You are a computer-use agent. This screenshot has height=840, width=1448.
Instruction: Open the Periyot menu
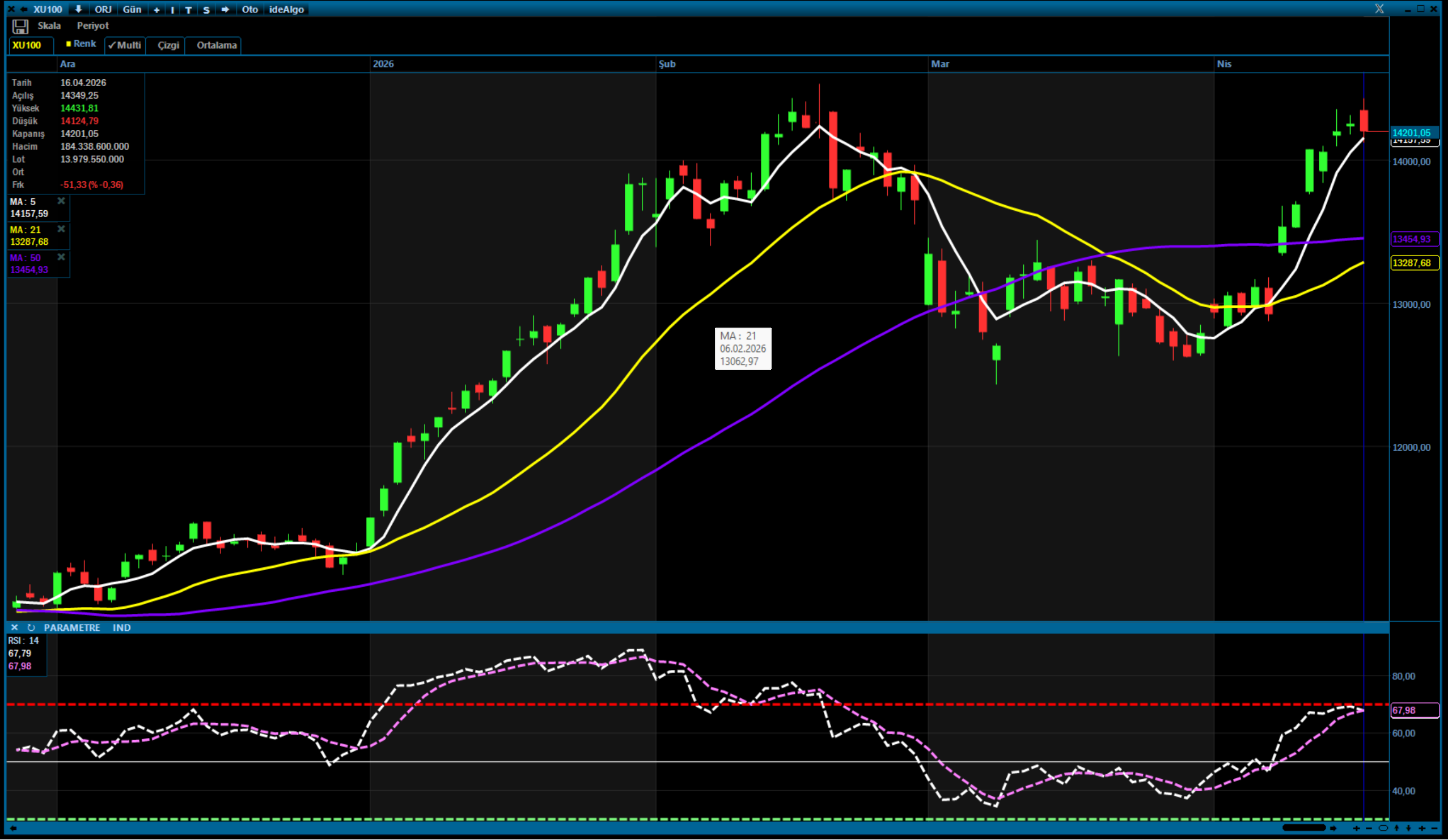click(x=92, y=26)
